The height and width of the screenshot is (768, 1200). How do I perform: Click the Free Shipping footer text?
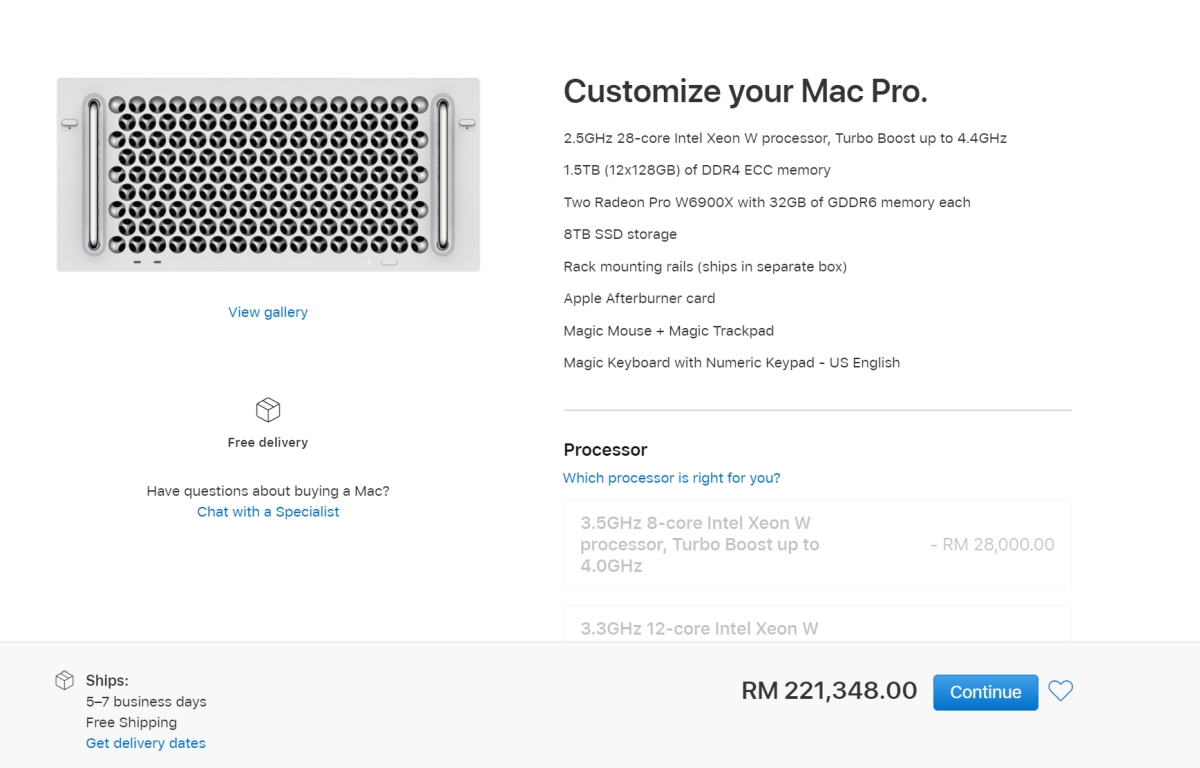(x=131, y=722)
